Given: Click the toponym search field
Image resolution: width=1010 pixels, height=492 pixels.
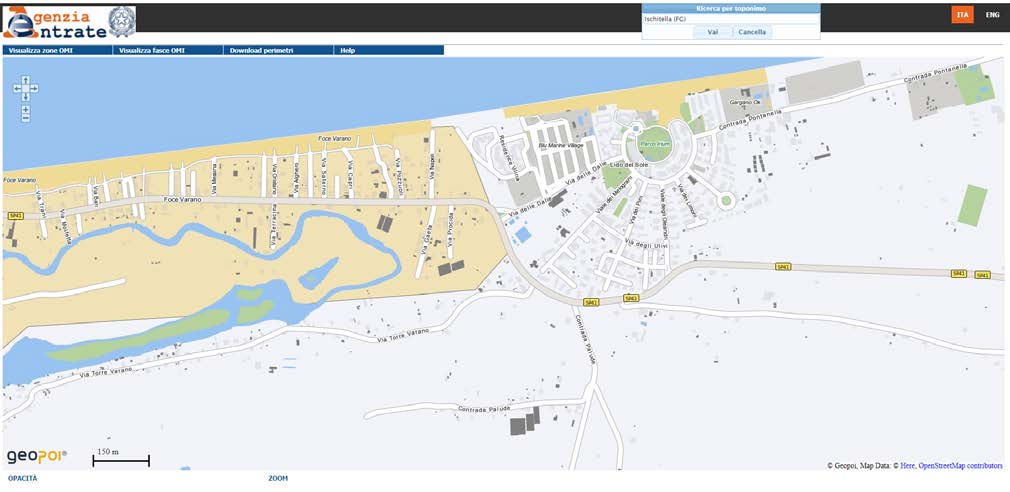Looking at the screenshot, I should point(730,19).
